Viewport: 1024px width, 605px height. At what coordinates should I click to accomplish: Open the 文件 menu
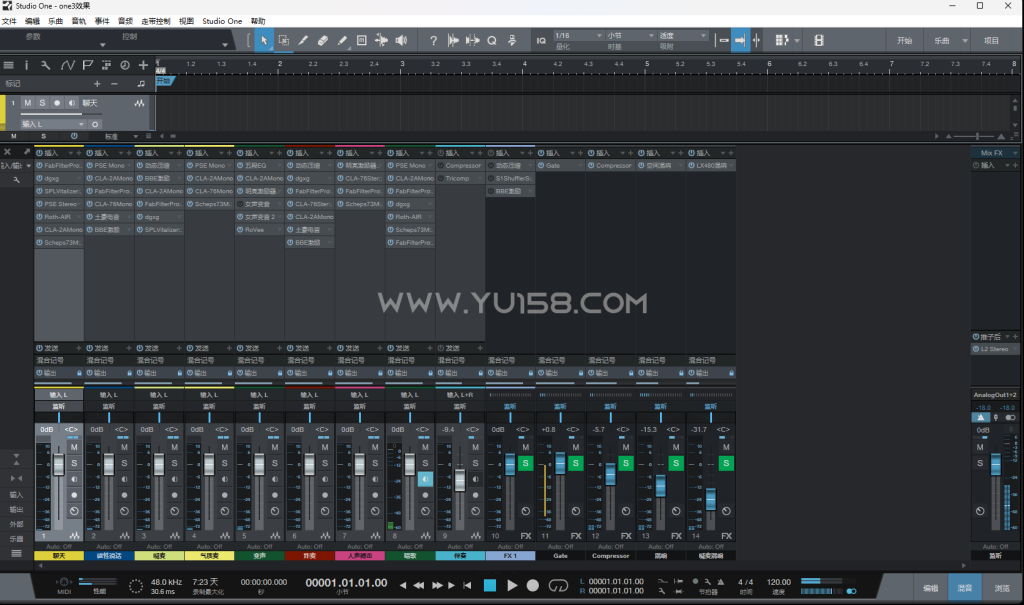(x=9, y=20)
